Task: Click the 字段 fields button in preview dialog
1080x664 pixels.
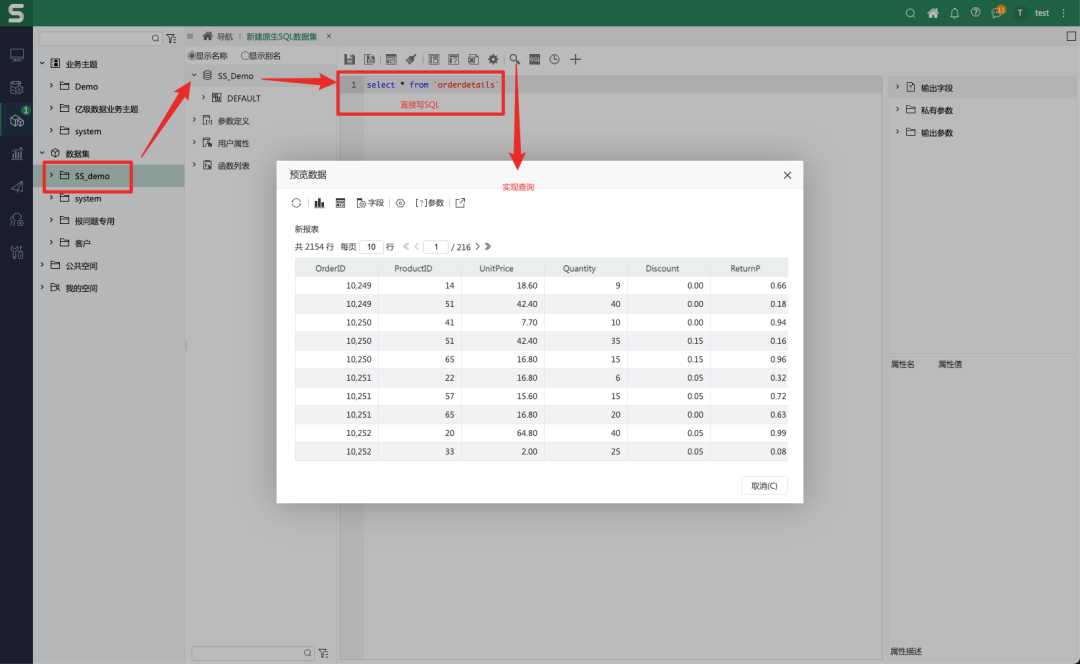Action: pyautogui.click(x=370, y=203)
